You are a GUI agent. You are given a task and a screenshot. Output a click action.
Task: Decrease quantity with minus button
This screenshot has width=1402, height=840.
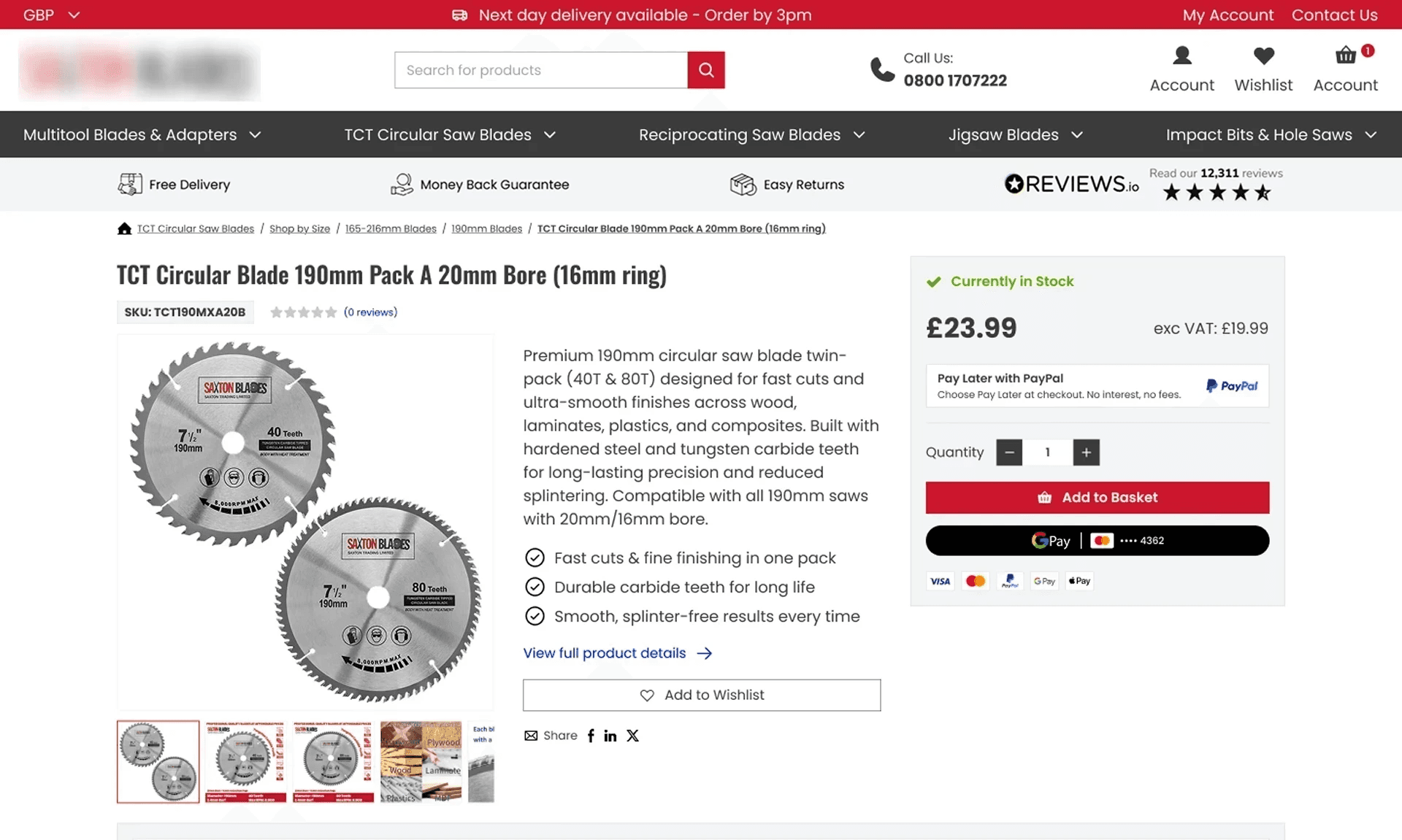tap(1009, 452)
